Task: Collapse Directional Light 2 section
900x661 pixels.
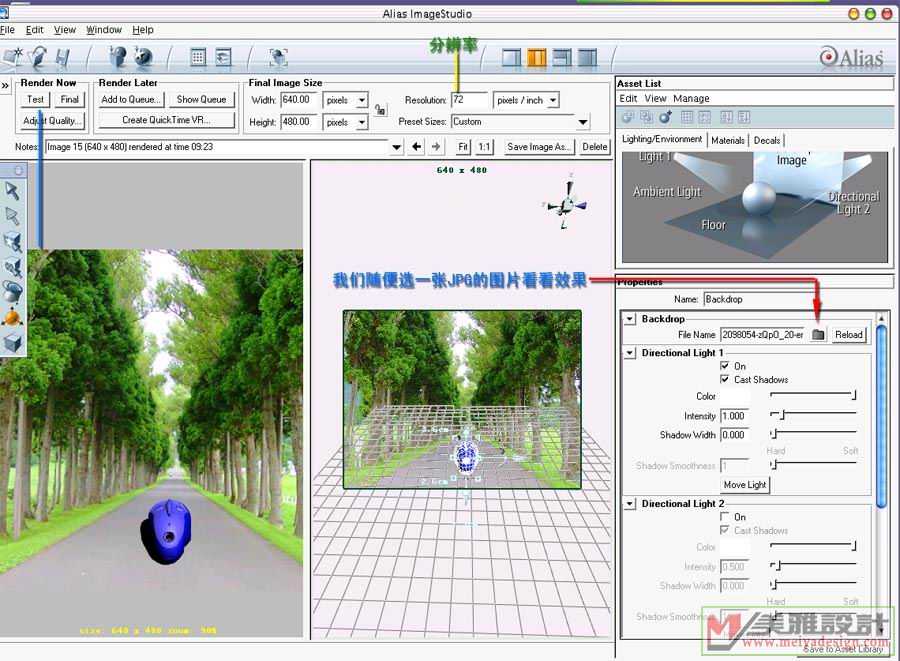Action: [630, 504]
